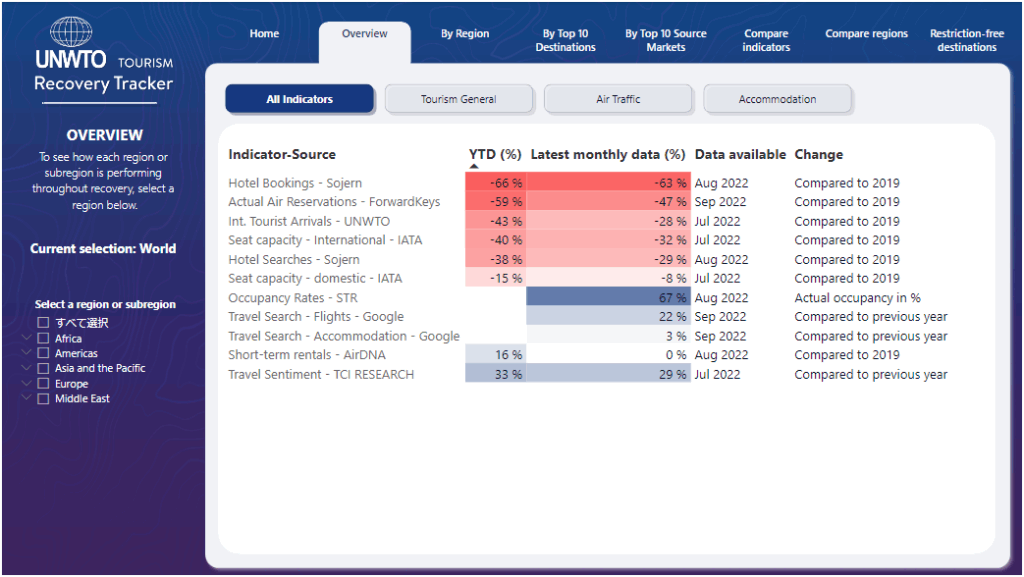Expand the Europe subregion chevron

tap(27, 383)
